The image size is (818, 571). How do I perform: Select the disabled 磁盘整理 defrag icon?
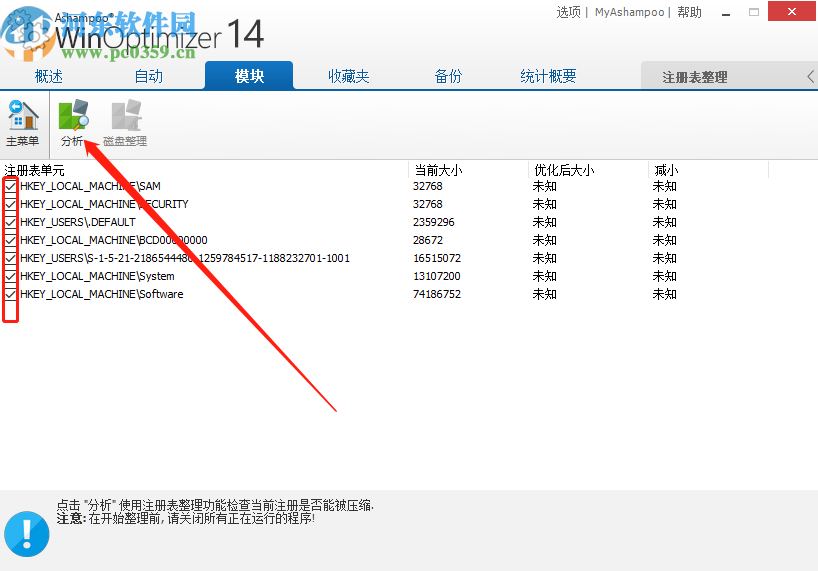pos(125,123)
